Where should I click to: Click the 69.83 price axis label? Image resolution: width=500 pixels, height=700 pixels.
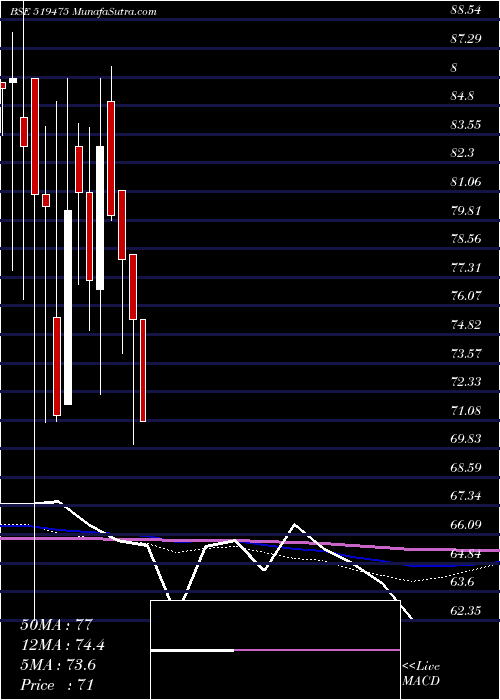(466, 439)
